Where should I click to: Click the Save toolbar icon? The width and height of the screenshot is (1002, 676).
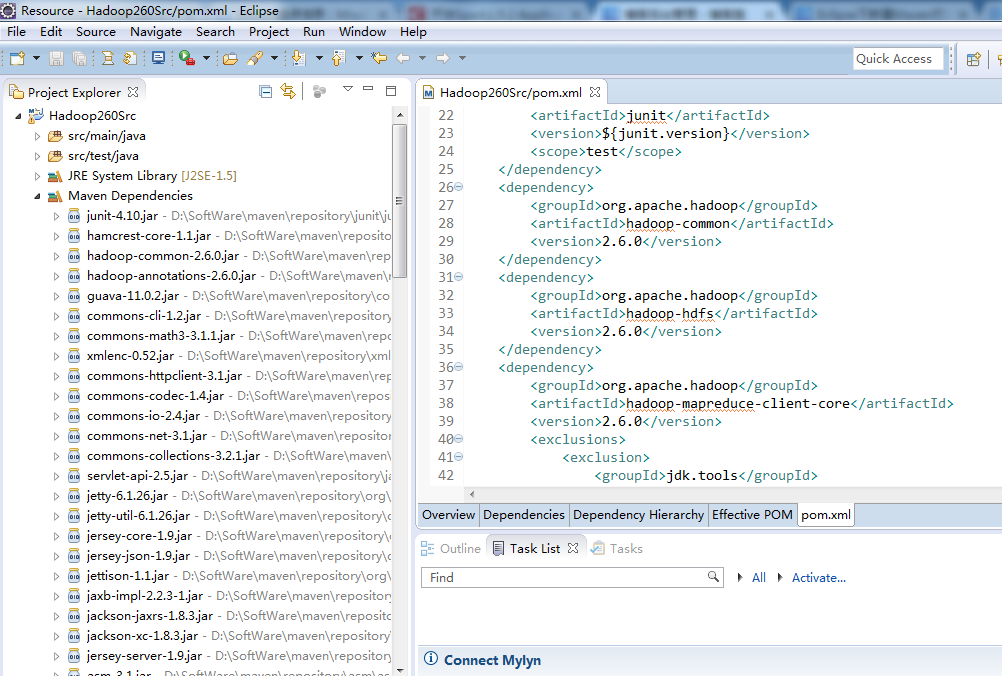(x=56, y=58)
